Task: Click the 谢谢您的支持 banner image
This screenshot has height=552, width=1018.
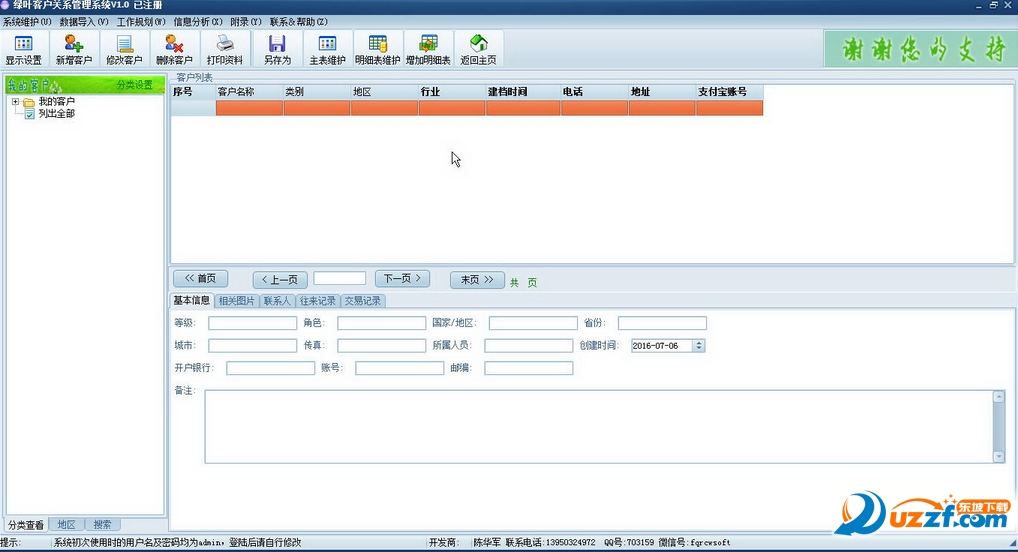Action: pyautogui.click(x=920, y=49)
